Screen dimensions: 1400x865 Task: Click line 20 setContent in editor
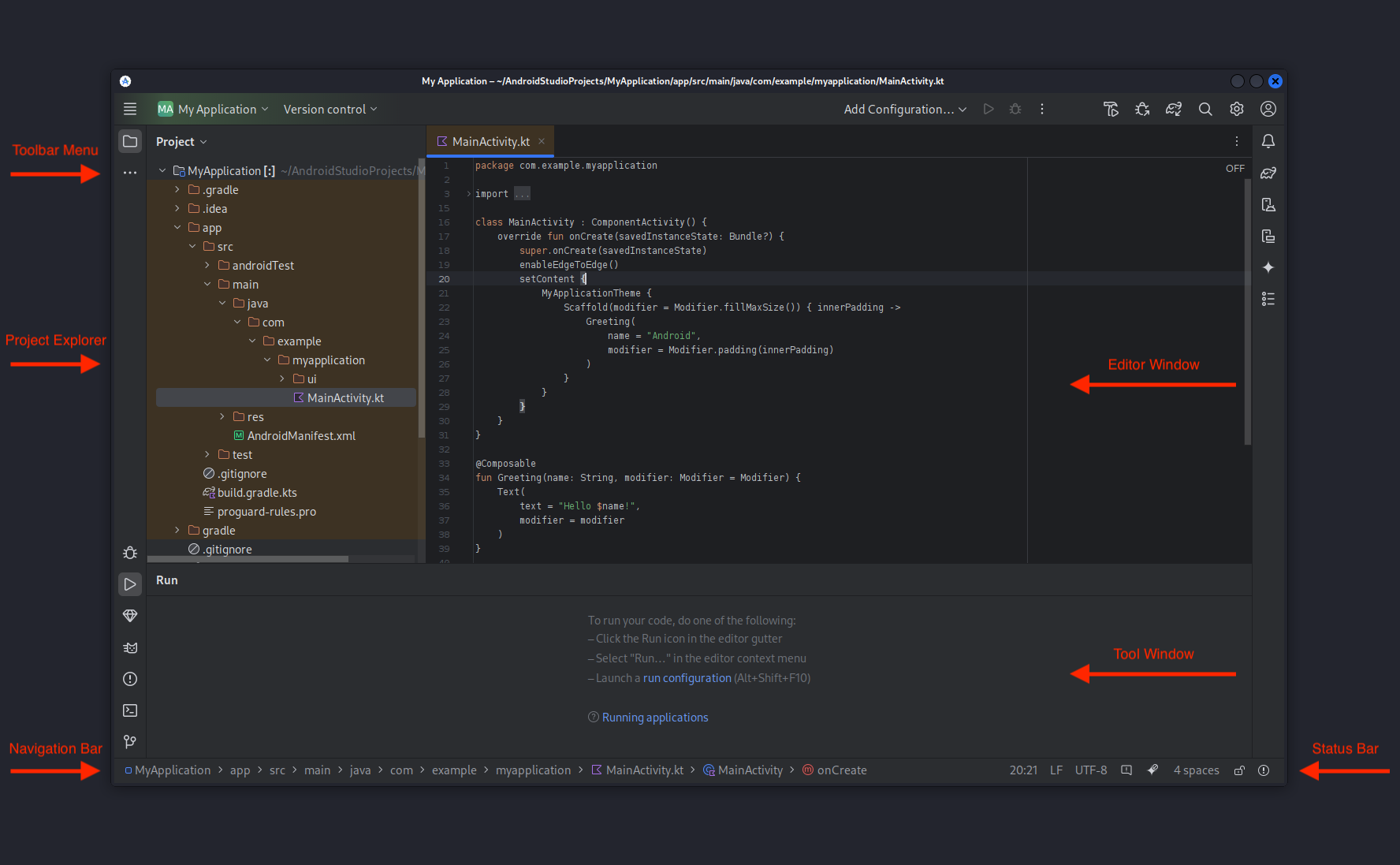tap(547, 278)
